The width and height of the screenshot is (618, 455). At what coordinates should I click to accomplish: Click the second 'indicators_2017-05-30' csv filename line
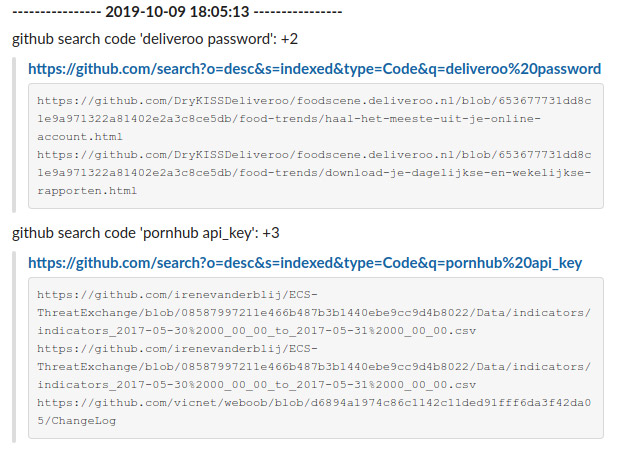(257, 385)
